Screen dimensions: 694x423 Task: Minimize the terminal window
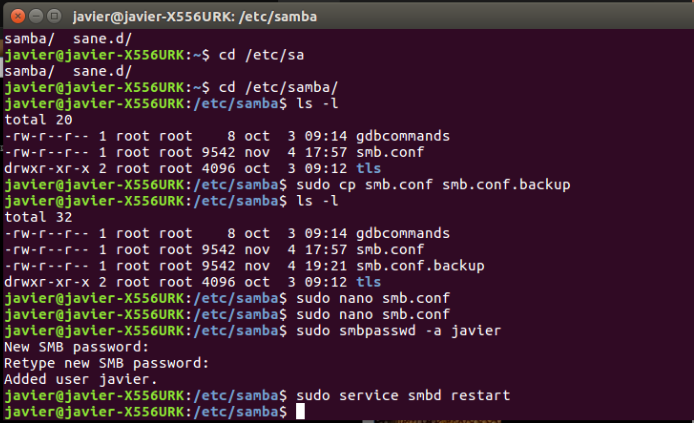pos(32,15)
